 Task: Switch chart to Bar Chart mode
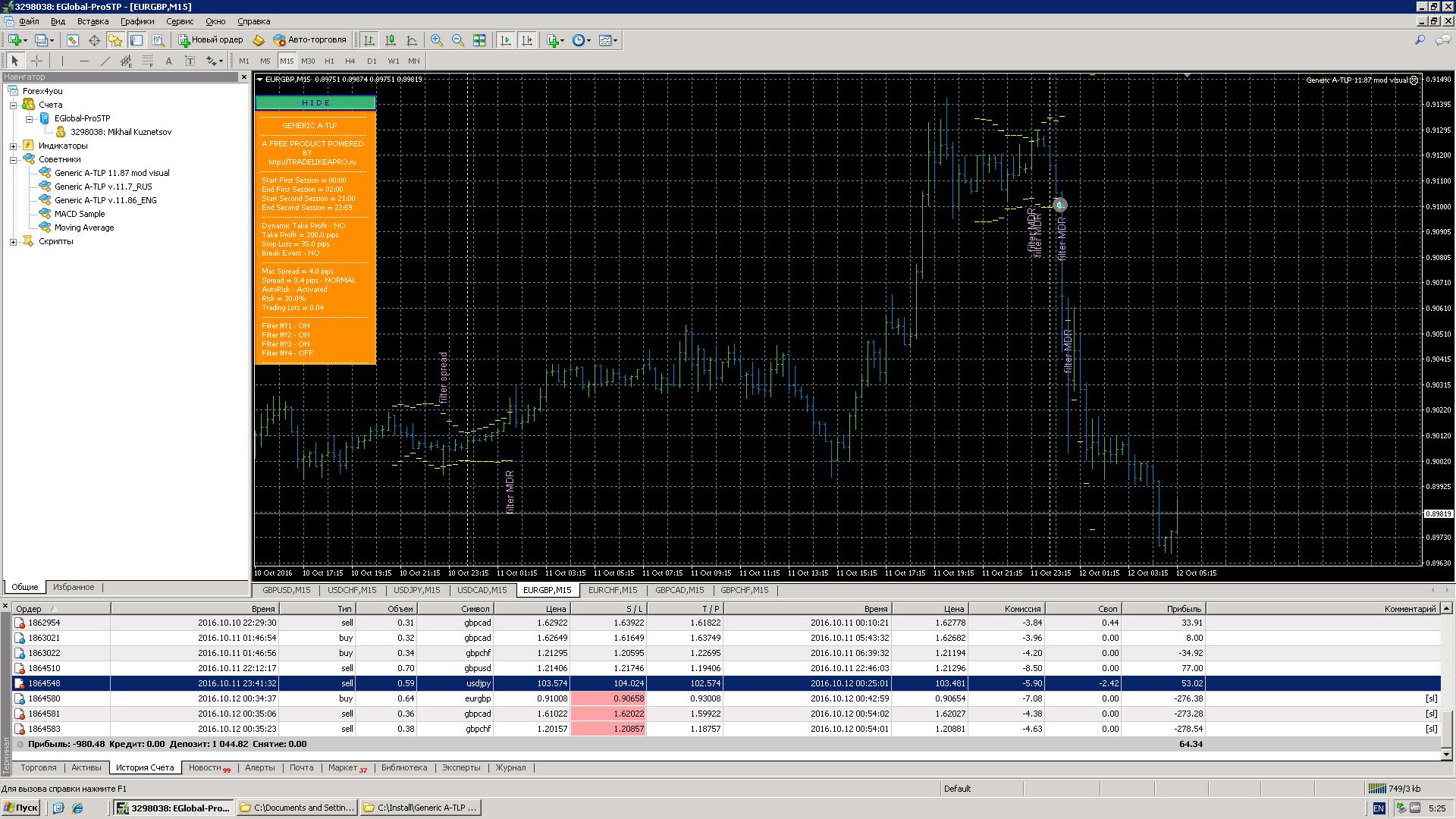click(369, 40)
